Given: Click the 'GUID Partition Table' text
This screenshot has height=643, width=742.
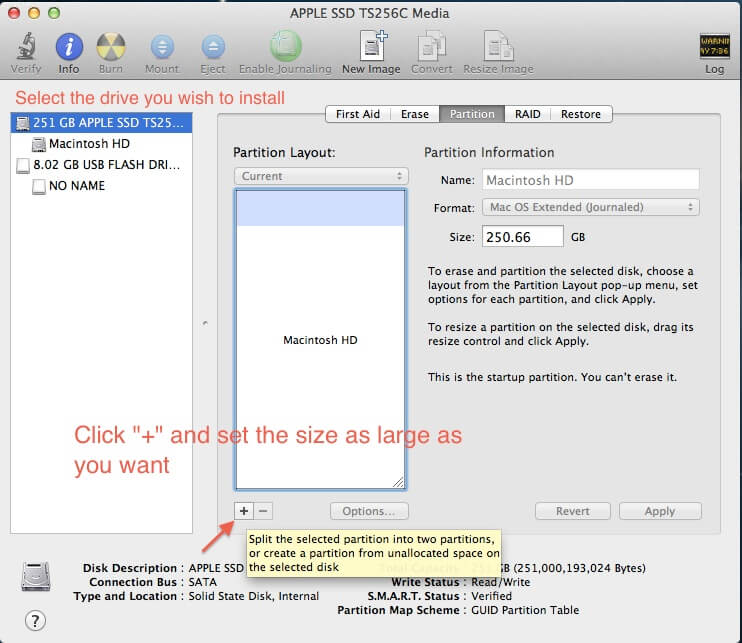Looking at the screenshot, I should pyautogui.click(x=525, y=610).
